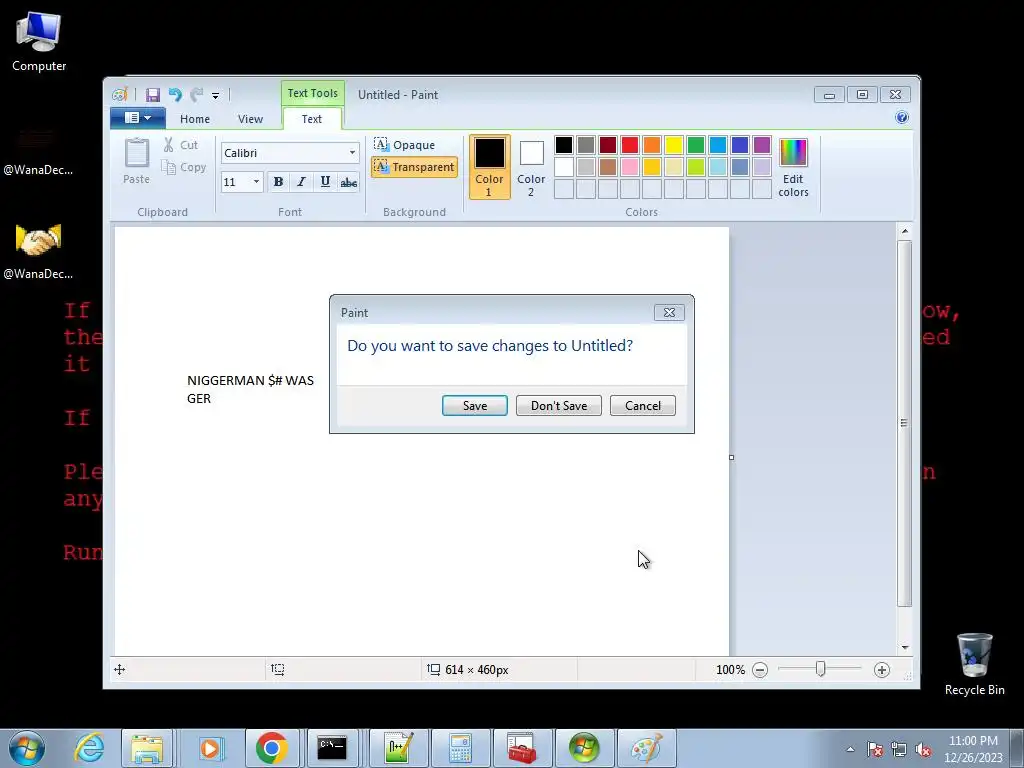Pick the purple color swatch
This screenshot has width=1024, height=768.
(761, 145)
